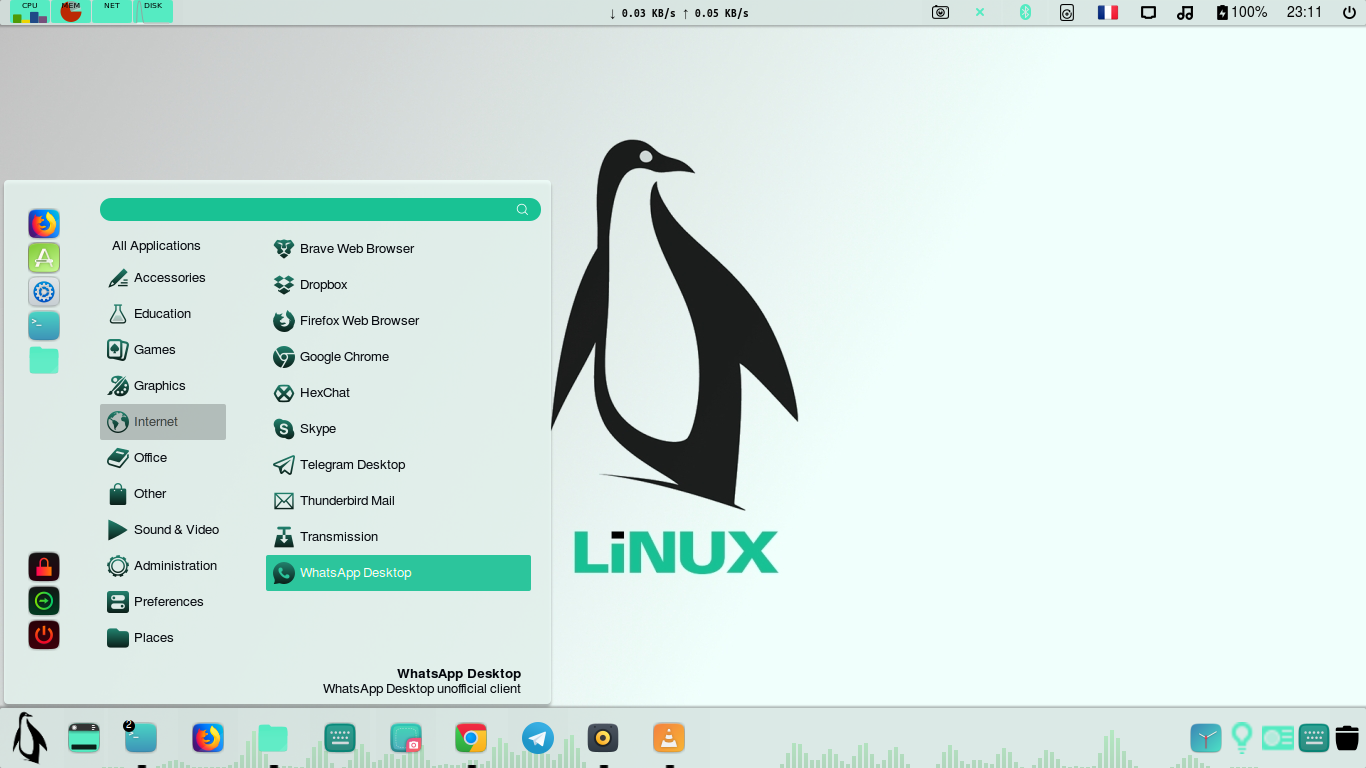1366x768 pixels.
Task: Open the screenshot tool on the bottom panel
Action: click(406, 738)
